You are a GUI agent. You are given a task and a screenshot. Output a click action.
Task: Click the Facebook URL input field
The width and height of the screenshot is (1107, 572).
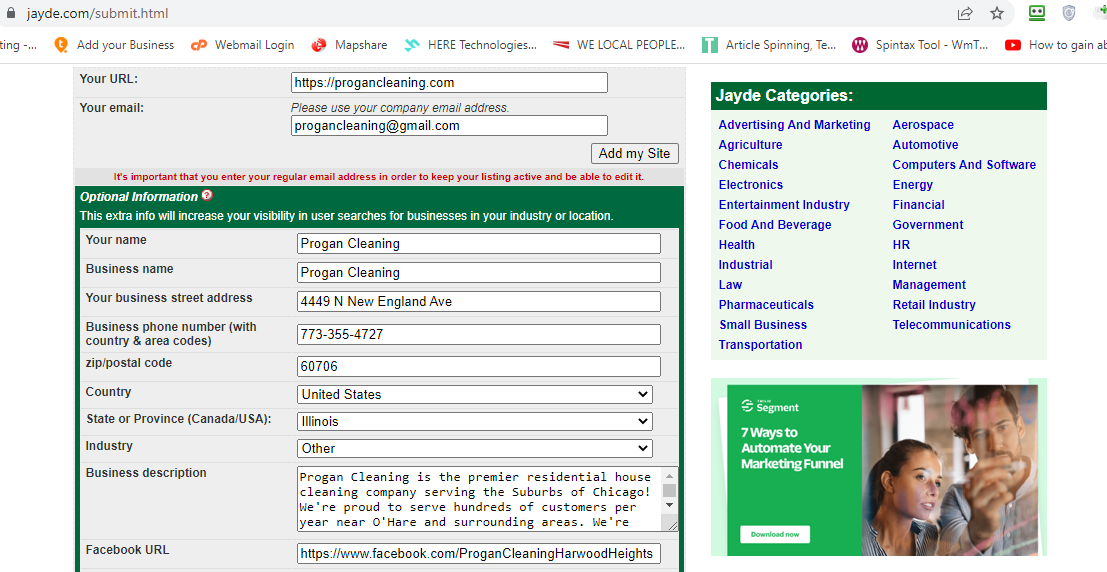point(479,554)
